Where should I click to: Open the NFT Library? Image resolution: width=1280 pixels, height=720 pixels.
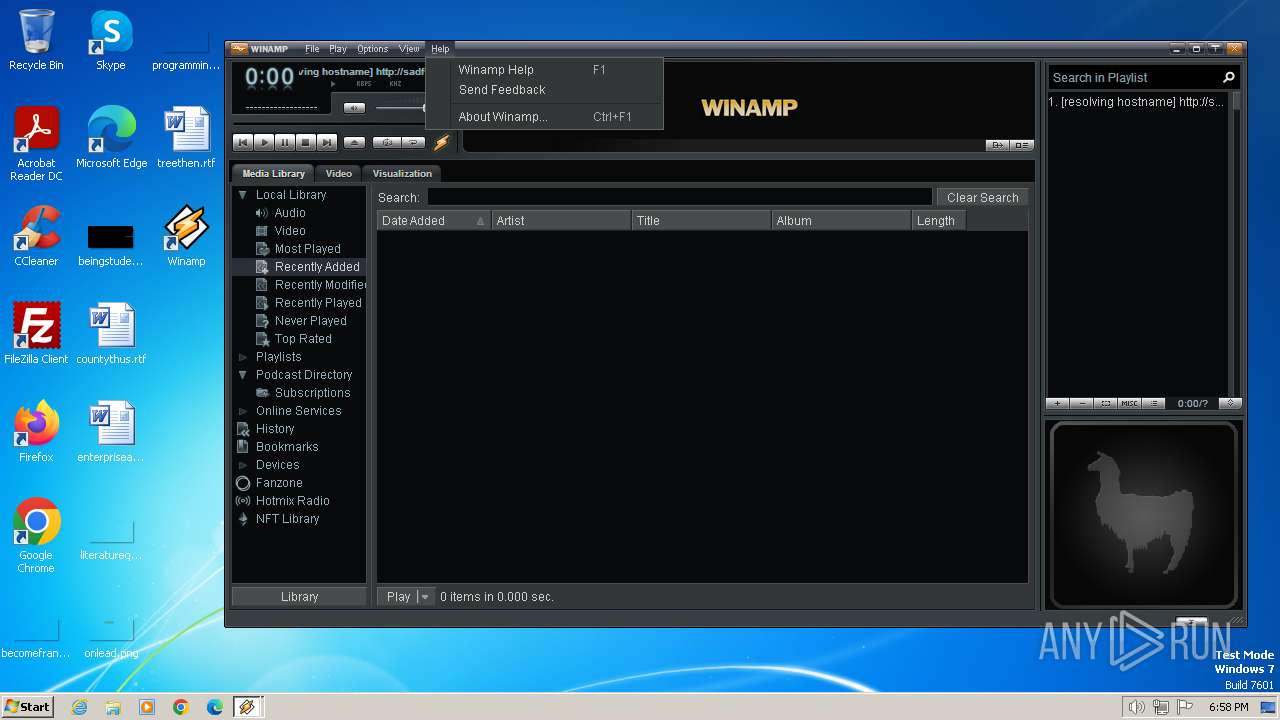click(x=287, y=519)
